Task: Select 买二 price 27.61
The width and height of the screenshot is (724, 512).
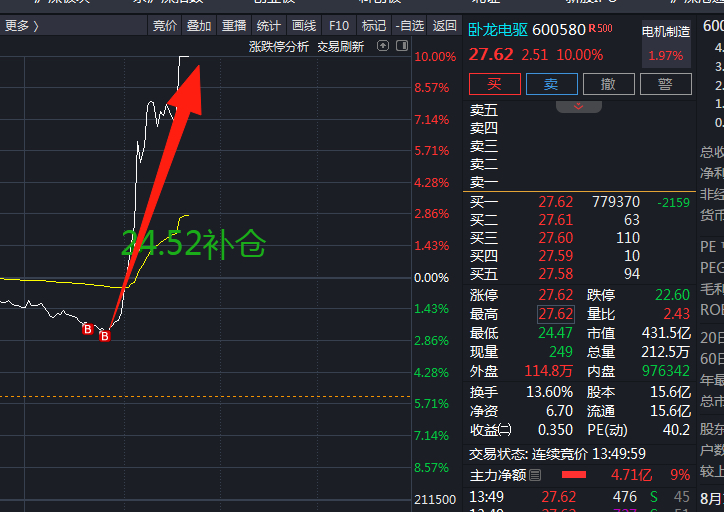Action: tap(555, 220)
